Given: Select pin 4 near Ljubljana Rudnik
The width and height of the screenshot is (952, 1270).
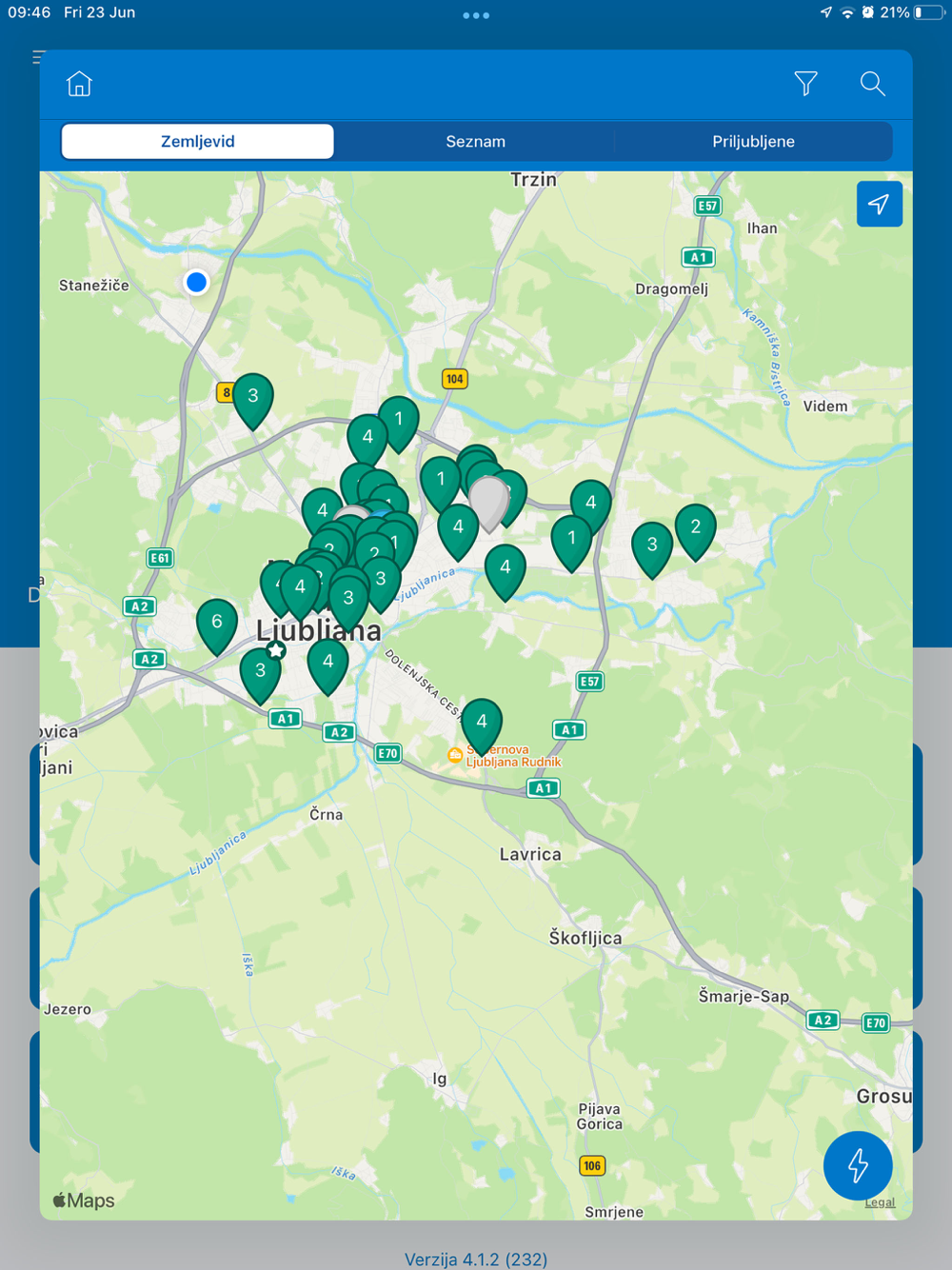Looking at the screenshot, I should [482, 725].
